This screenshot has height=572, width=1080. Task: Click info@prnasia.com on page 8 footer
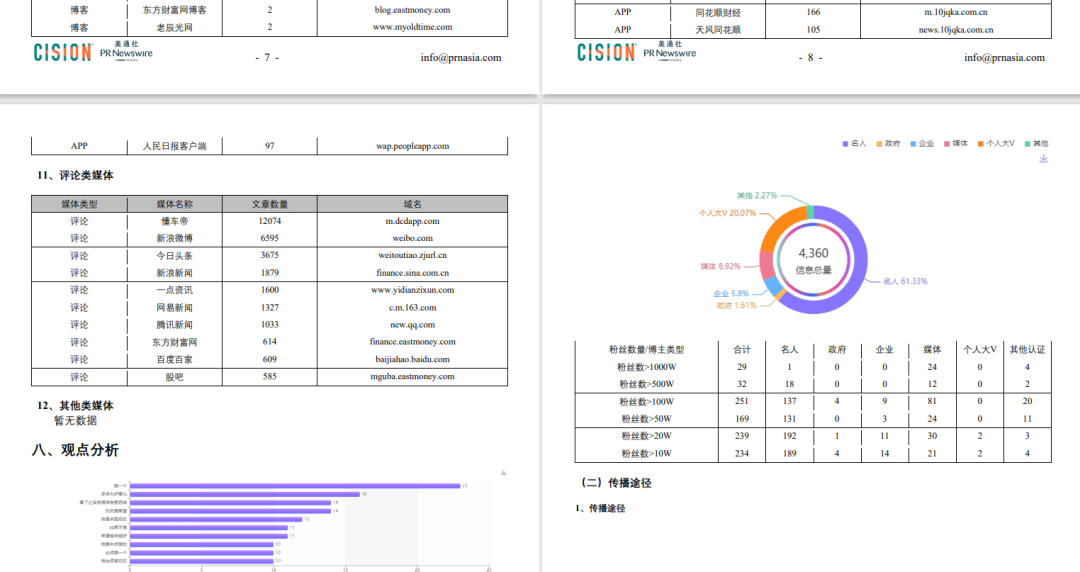coord(1004,58)
